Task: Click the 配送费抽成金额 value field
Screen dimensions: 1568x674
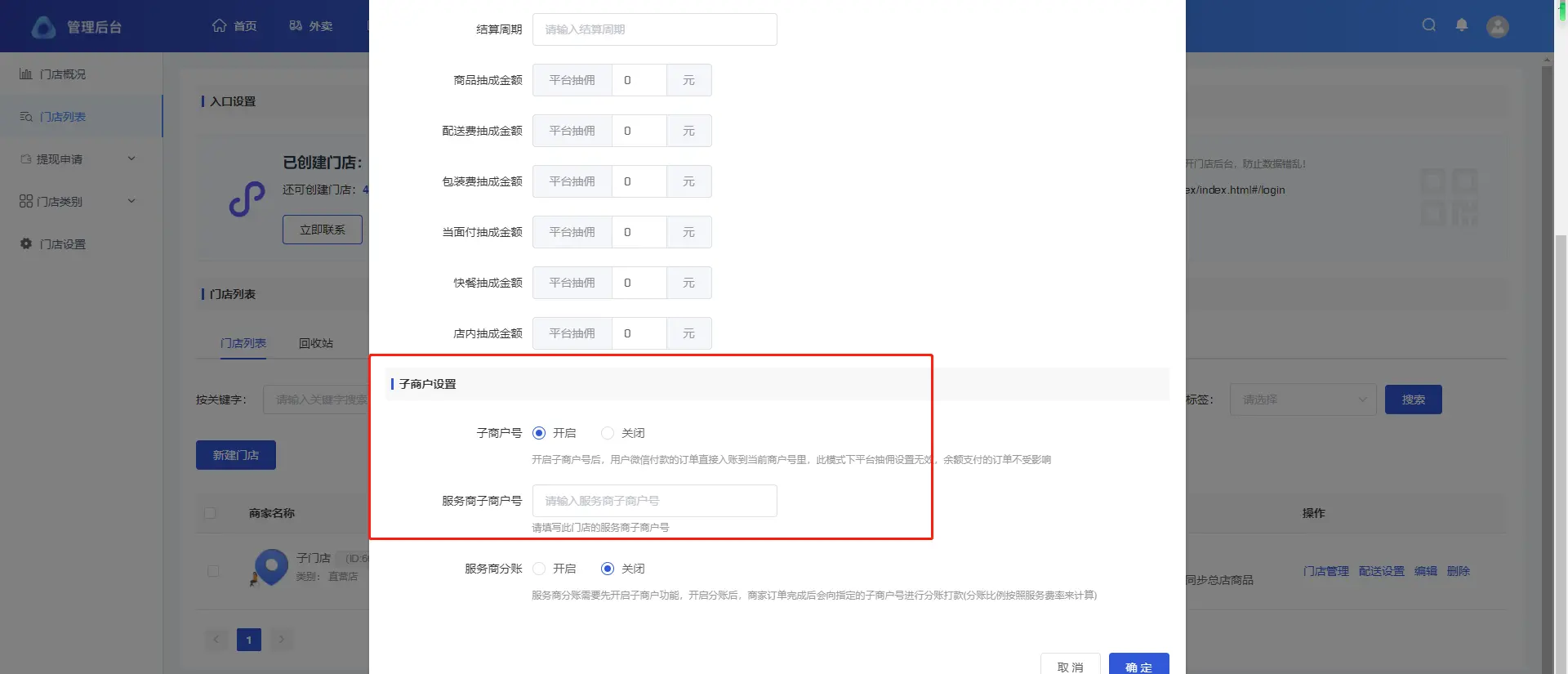Action: point(639,131)
